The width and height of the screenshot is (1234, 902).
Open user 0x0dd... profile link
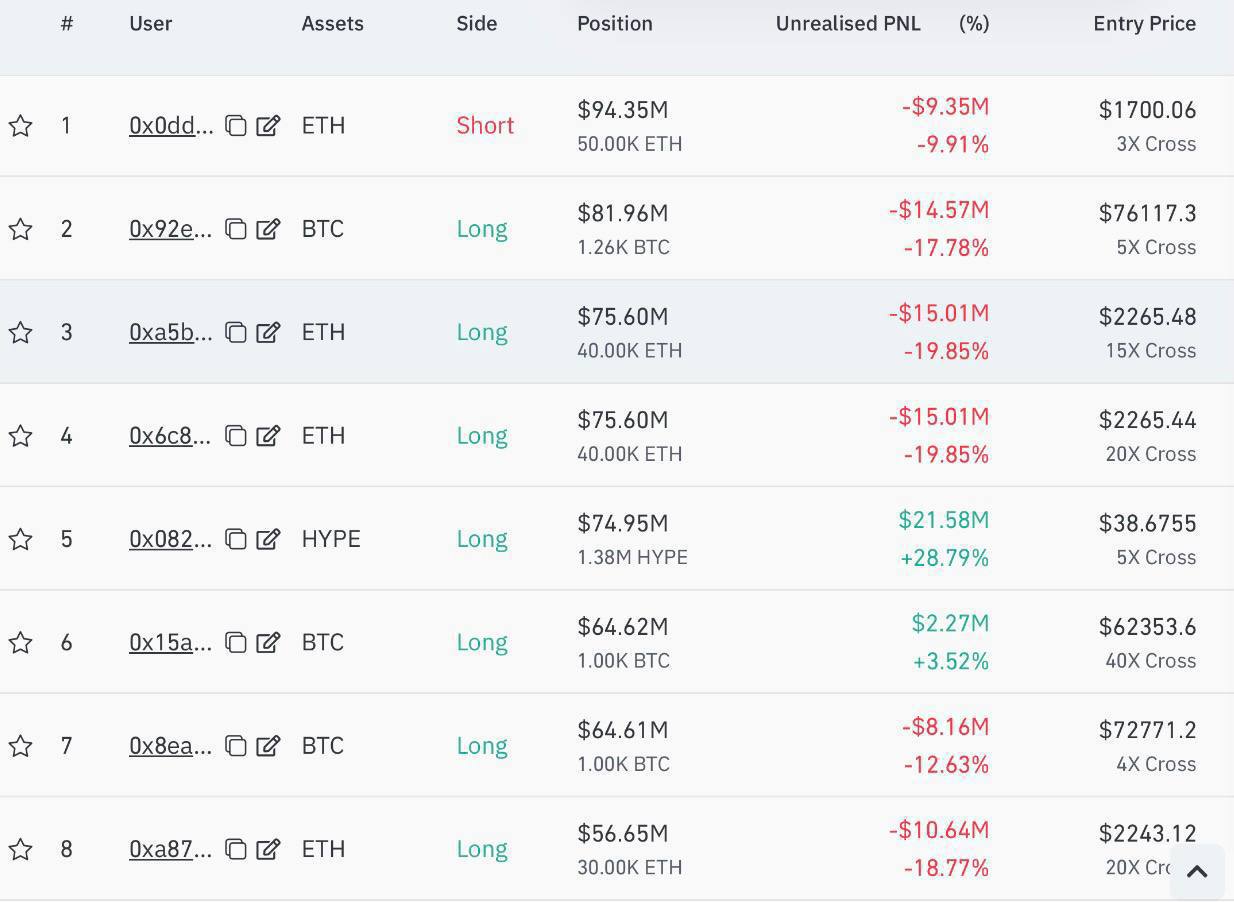point(171,126)
